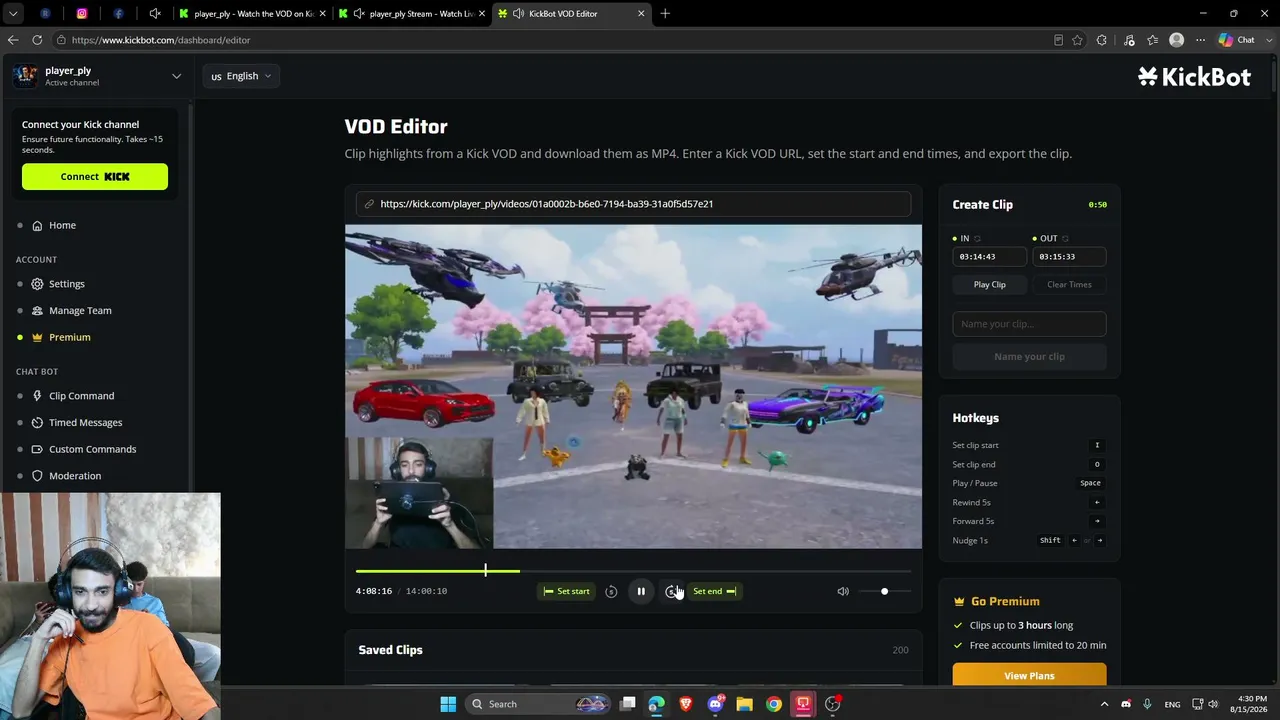Click Set end button

pos(714,591)
